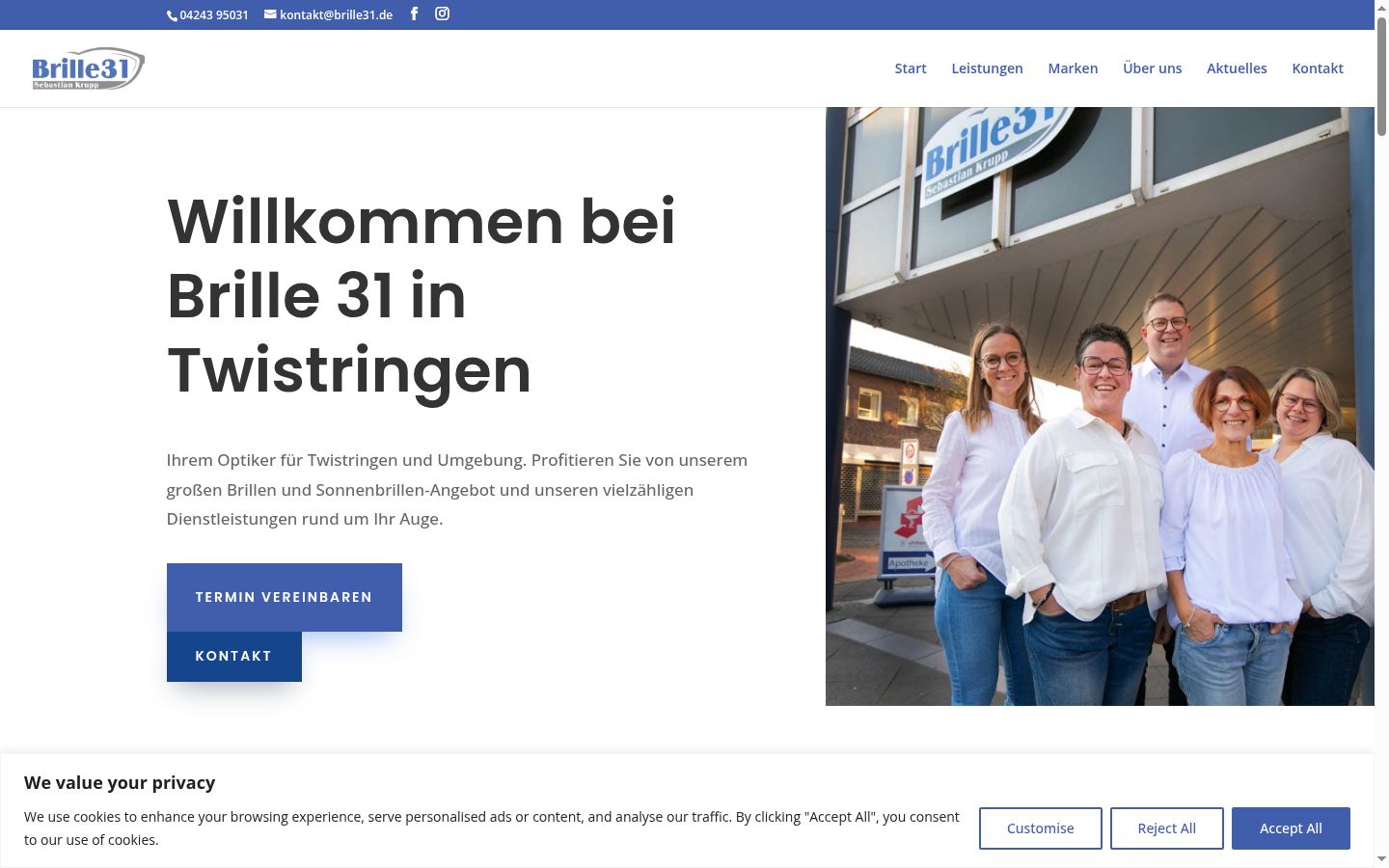Customise cookie preferences
The width and height of the screenshot is (1389, 868).
point(1040,828)
